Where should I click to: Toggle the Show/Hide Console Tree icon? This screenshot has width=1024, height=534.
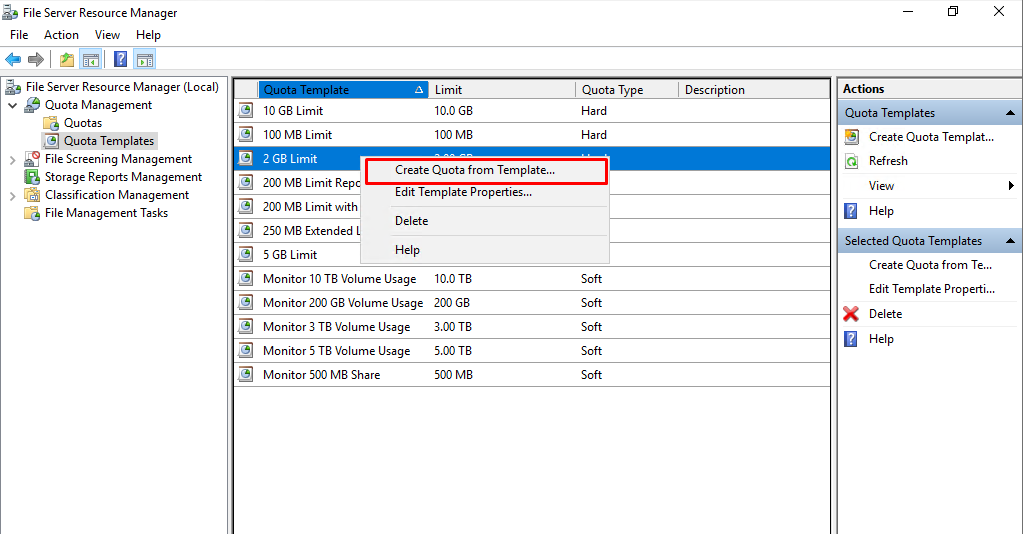(x=91, y=59)
